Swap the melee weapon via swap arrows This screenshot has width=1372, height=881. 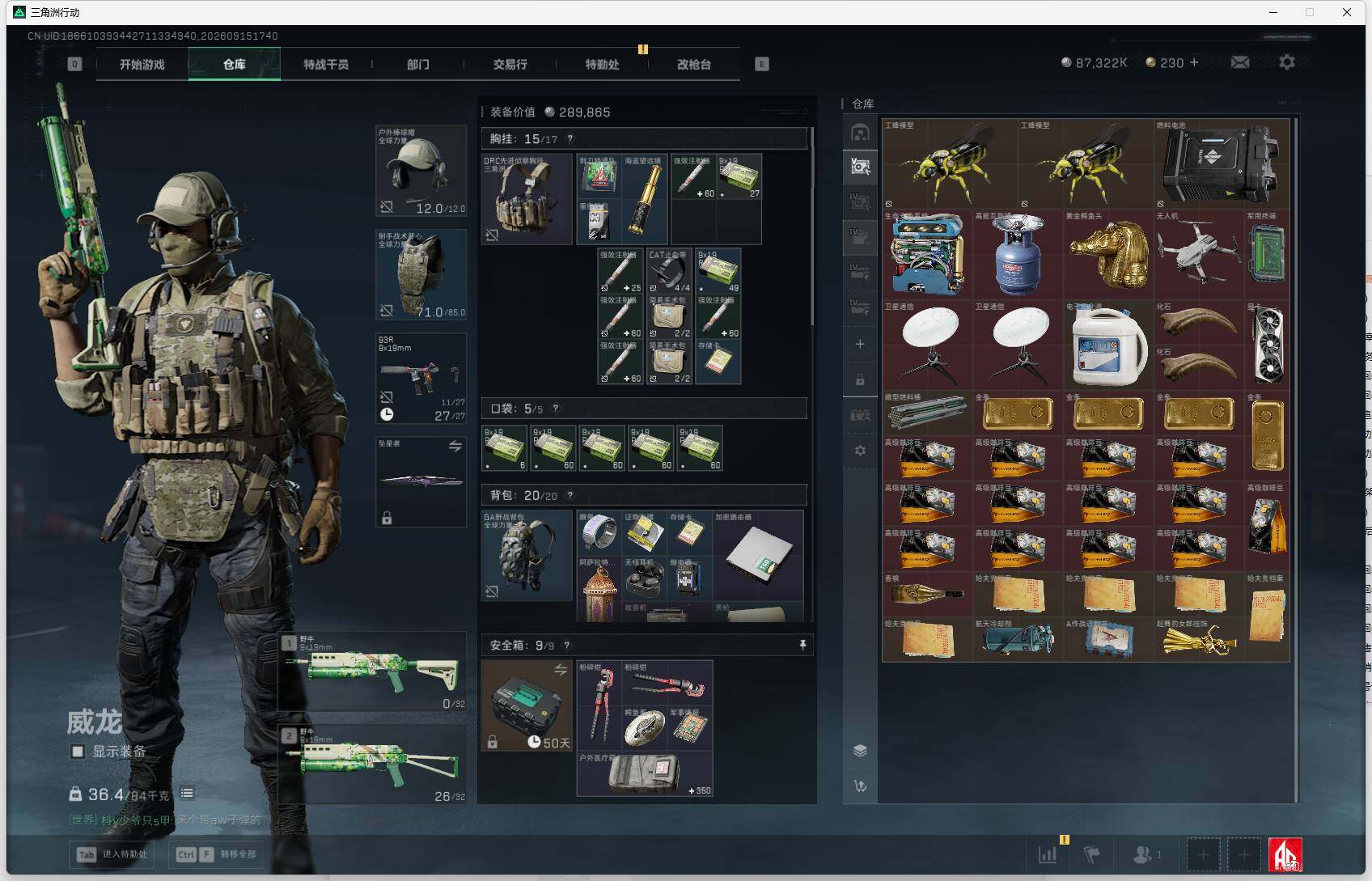[455, 446]
